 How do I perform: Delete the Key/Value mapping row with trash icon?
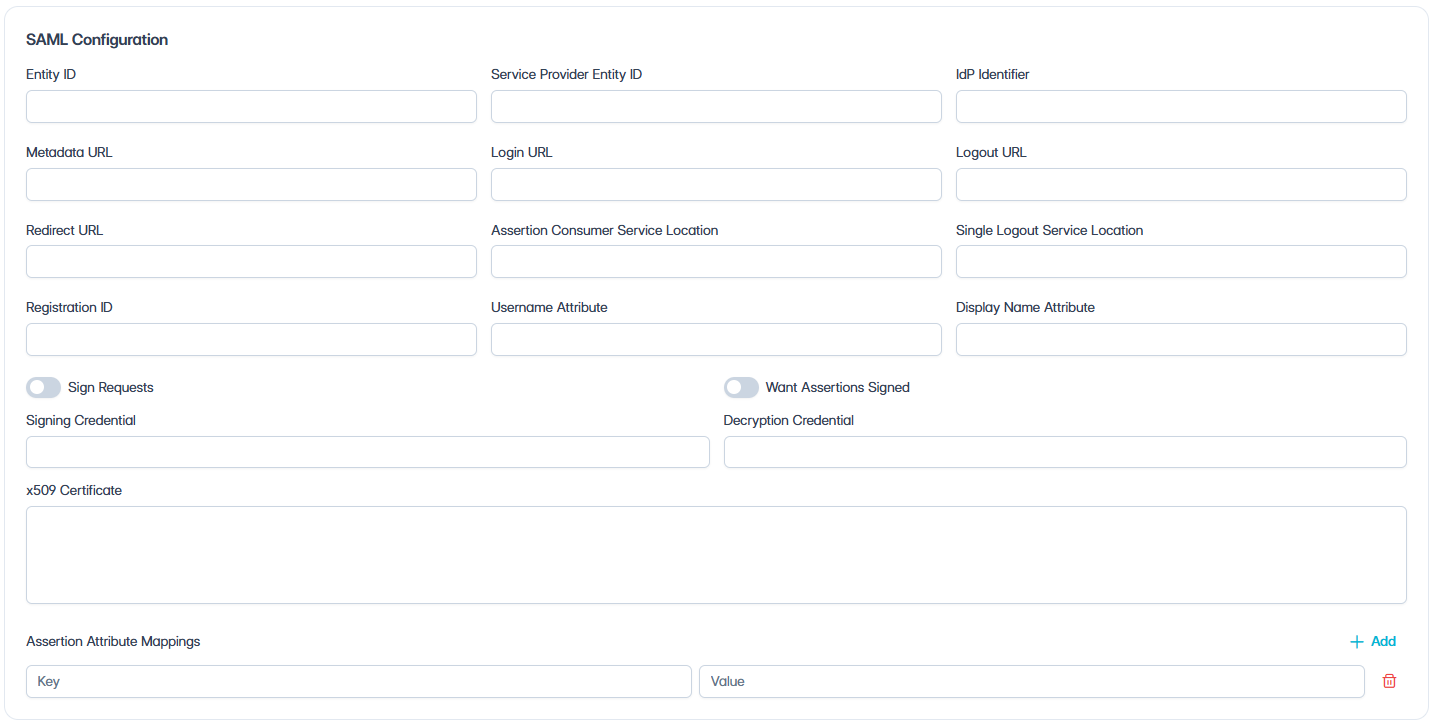click(x=1389, y=681)
